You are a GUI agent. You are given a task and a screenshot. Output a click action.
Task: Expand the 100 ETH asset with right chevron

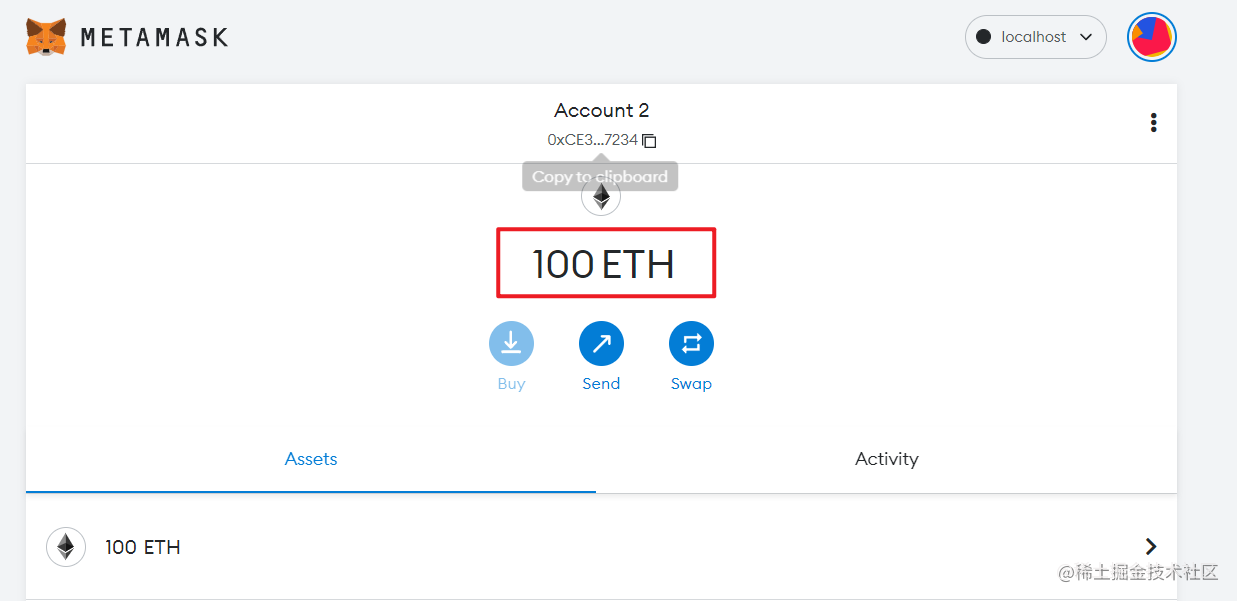pos(1151,546)
